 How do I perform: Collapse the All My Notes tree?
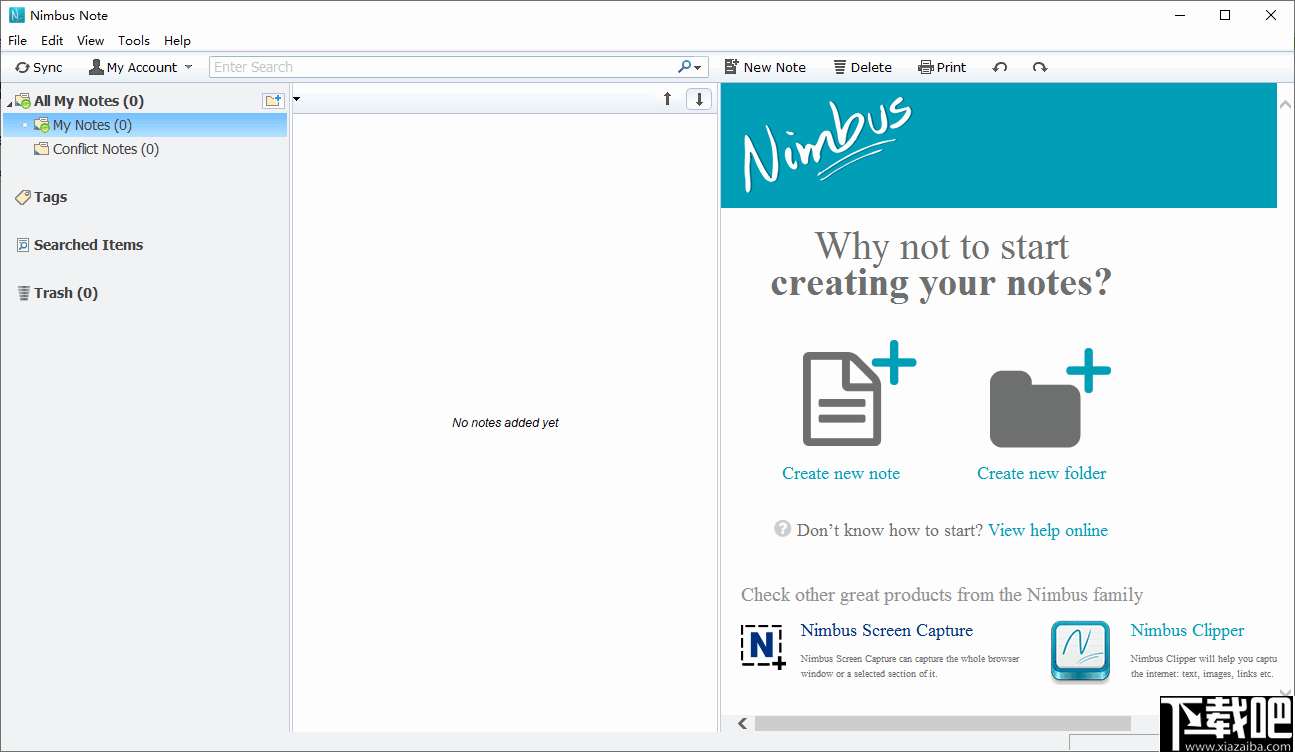[x=9, y=103]
